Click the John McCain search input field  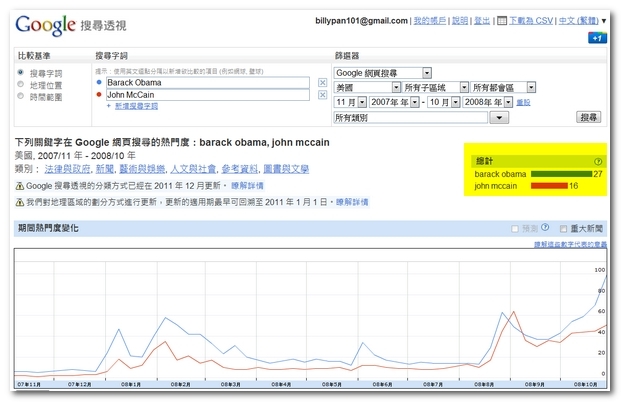tap(208, 95)
